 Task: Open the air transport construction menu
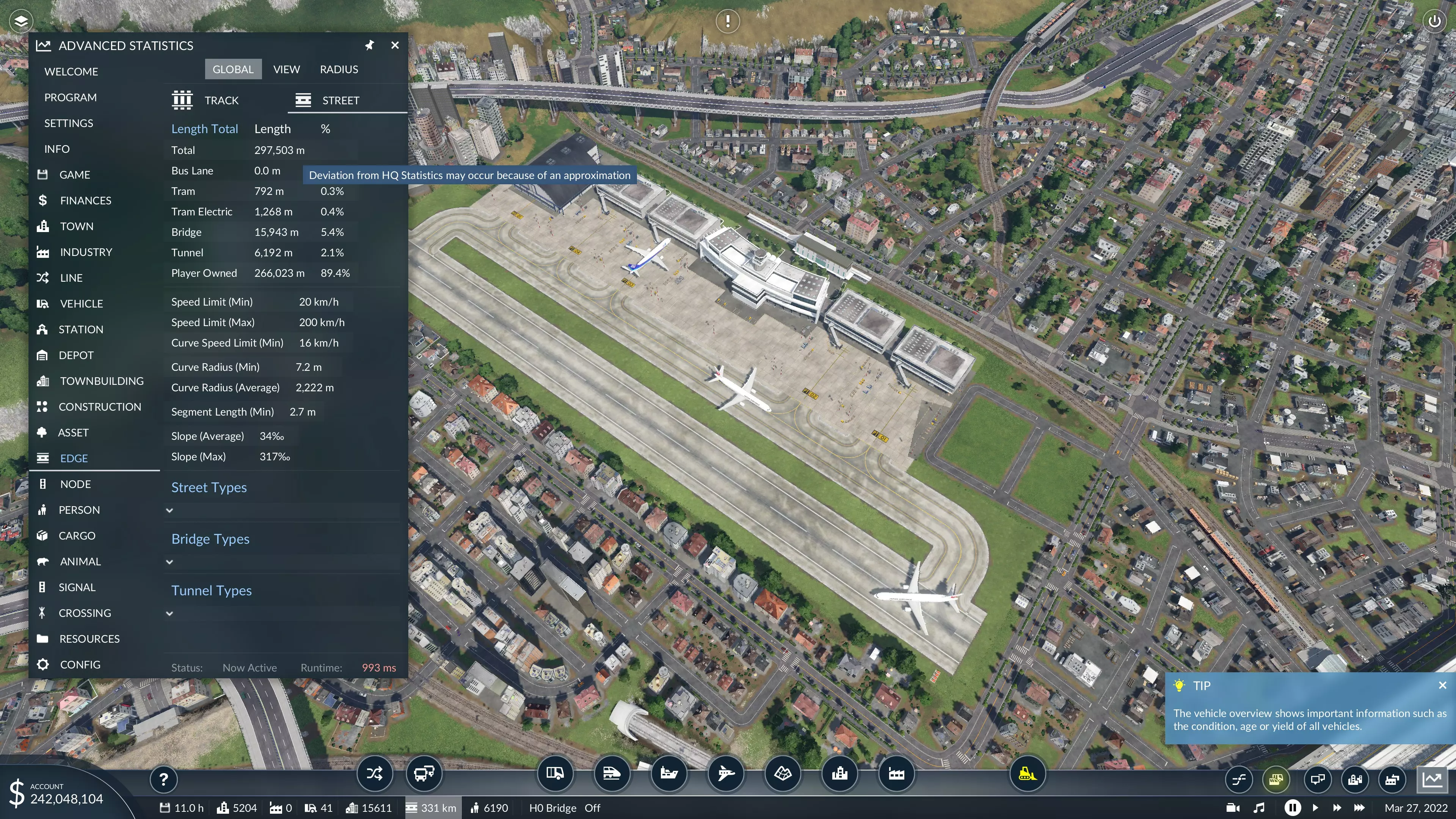pos(726,773)
